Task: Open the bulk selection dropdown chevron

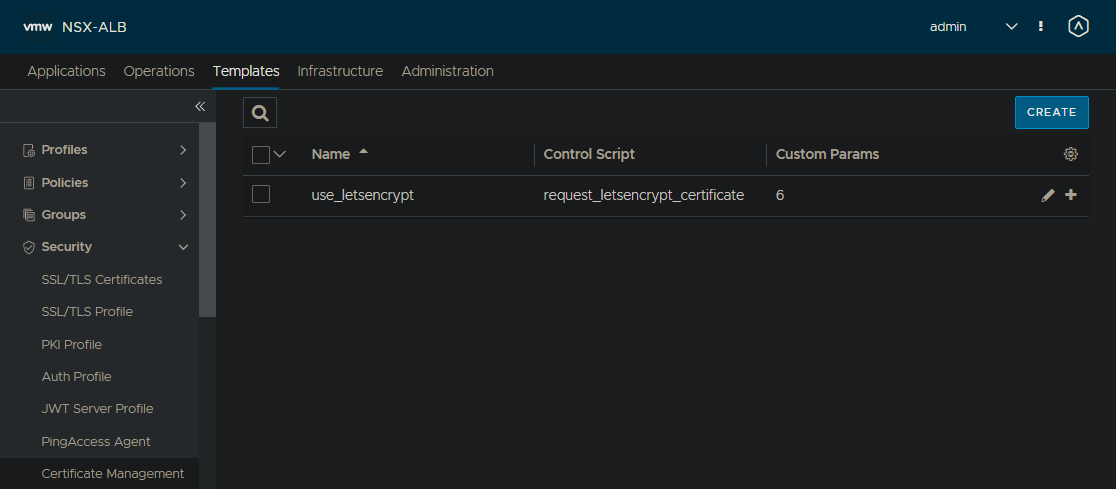Action: click(x=280, y=154)
